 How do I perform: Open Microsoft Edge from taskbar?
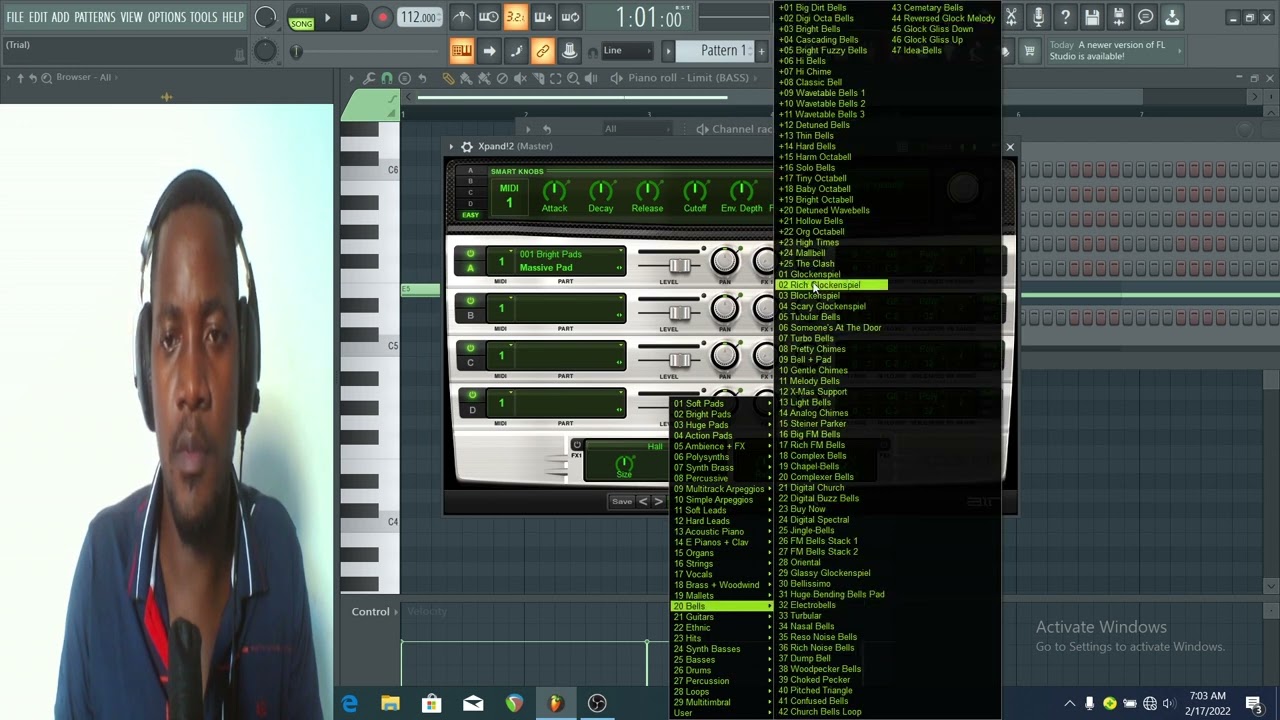click(349, 704)
